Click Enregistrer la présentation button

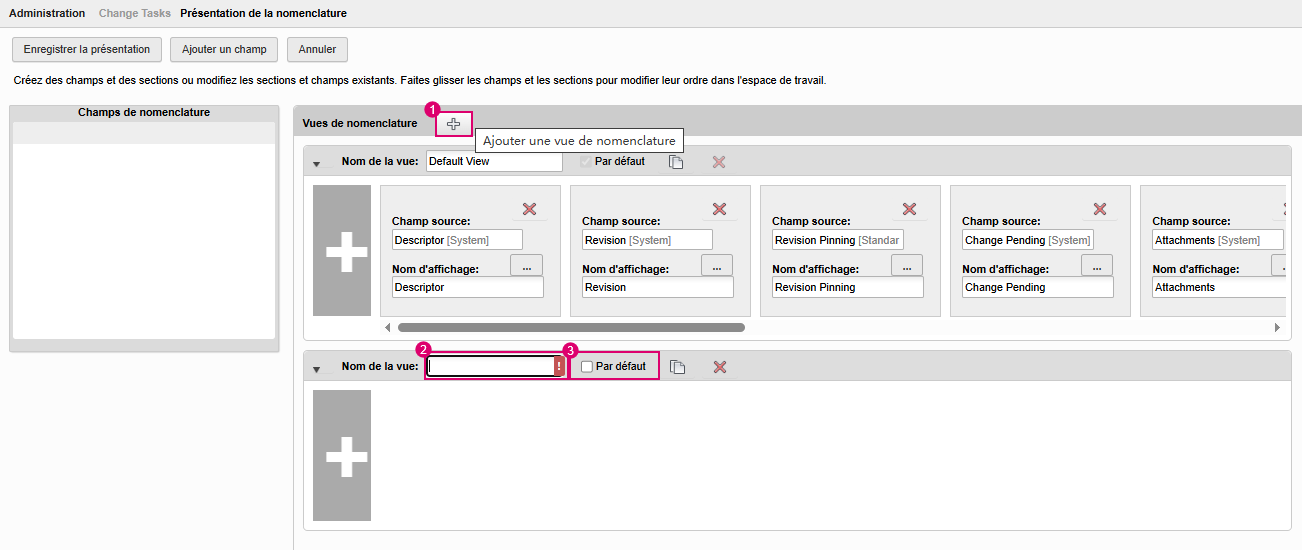point(87,49)
